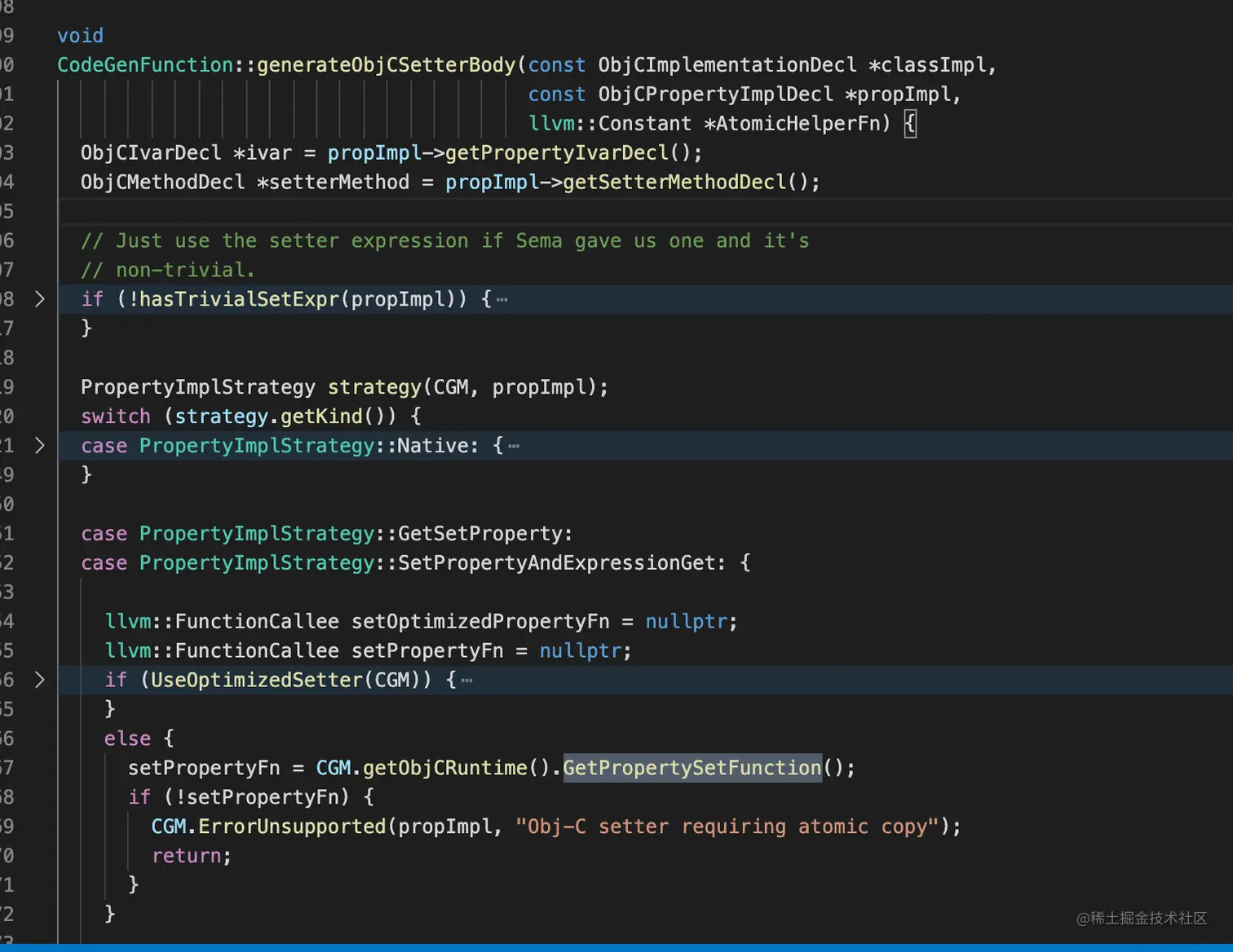Click the ObjCPropertyImplDecl parameter type
The height and width of the screenshot is (952, 1233).
(x=716, y=95)
